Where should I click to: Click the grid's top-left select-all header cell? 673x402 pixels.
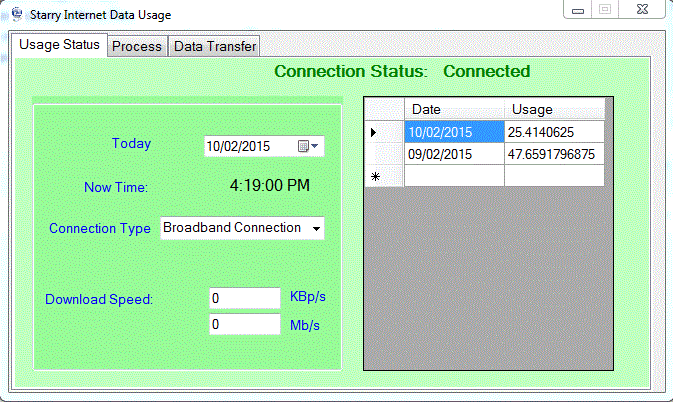(x=384, y=109)
